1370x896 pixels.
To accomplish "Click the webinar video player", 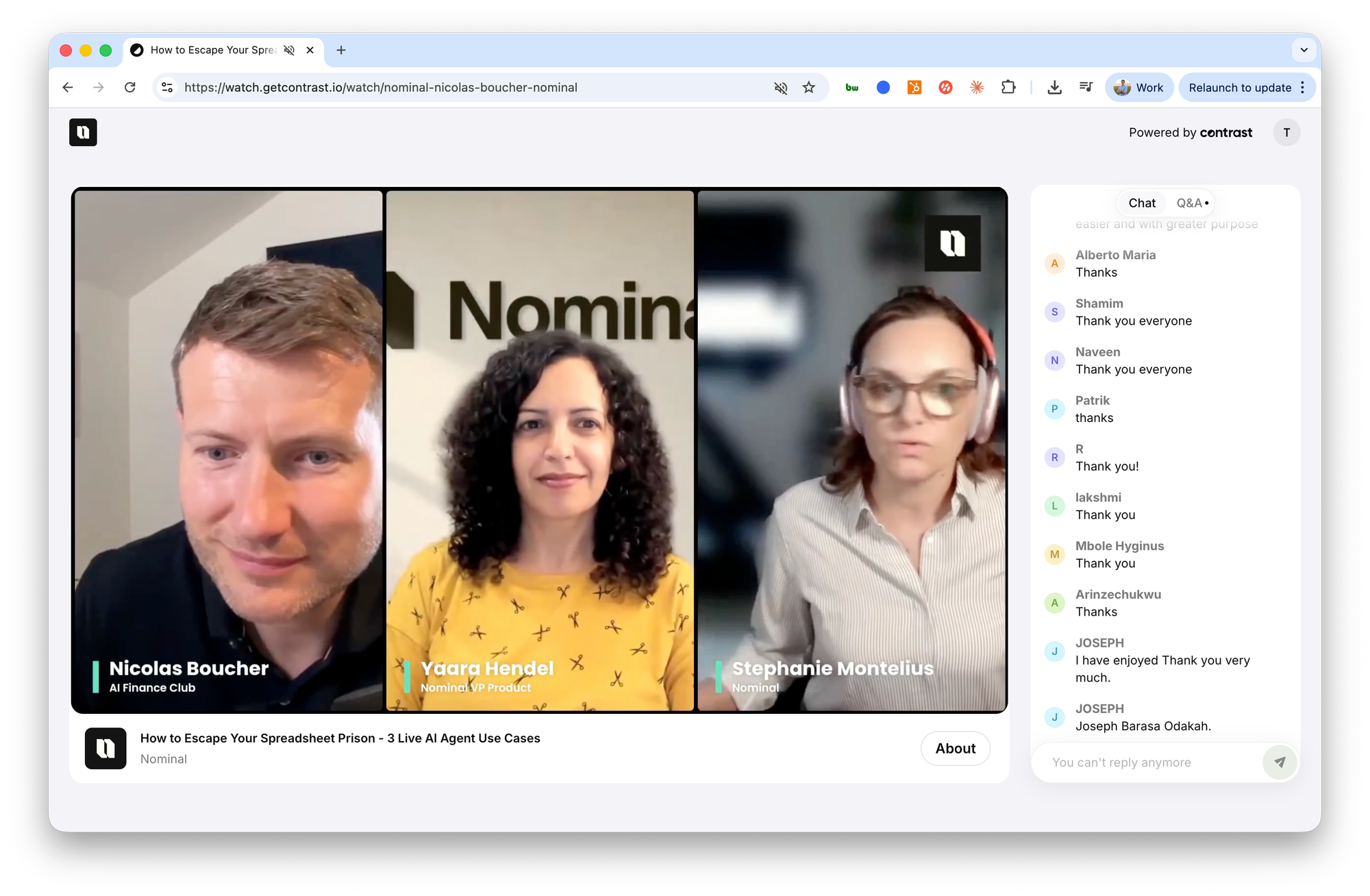I will click(539, 450).
